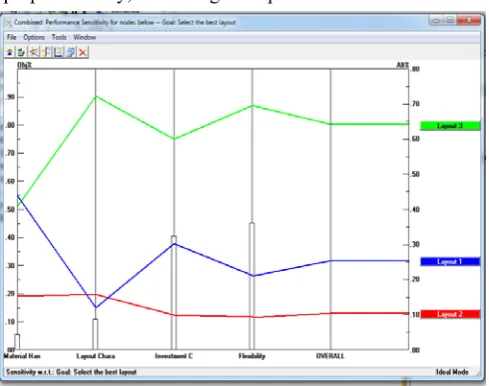Click the Material Han axis label
Viewport: 489px width, 386px height.
(22, 356)
